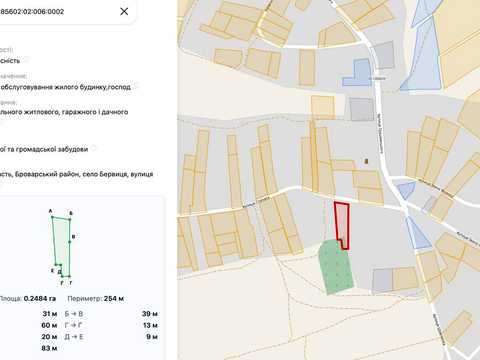480x360 pixels.
Task: Click the "83 м" segment length
Action: (49, 348)
